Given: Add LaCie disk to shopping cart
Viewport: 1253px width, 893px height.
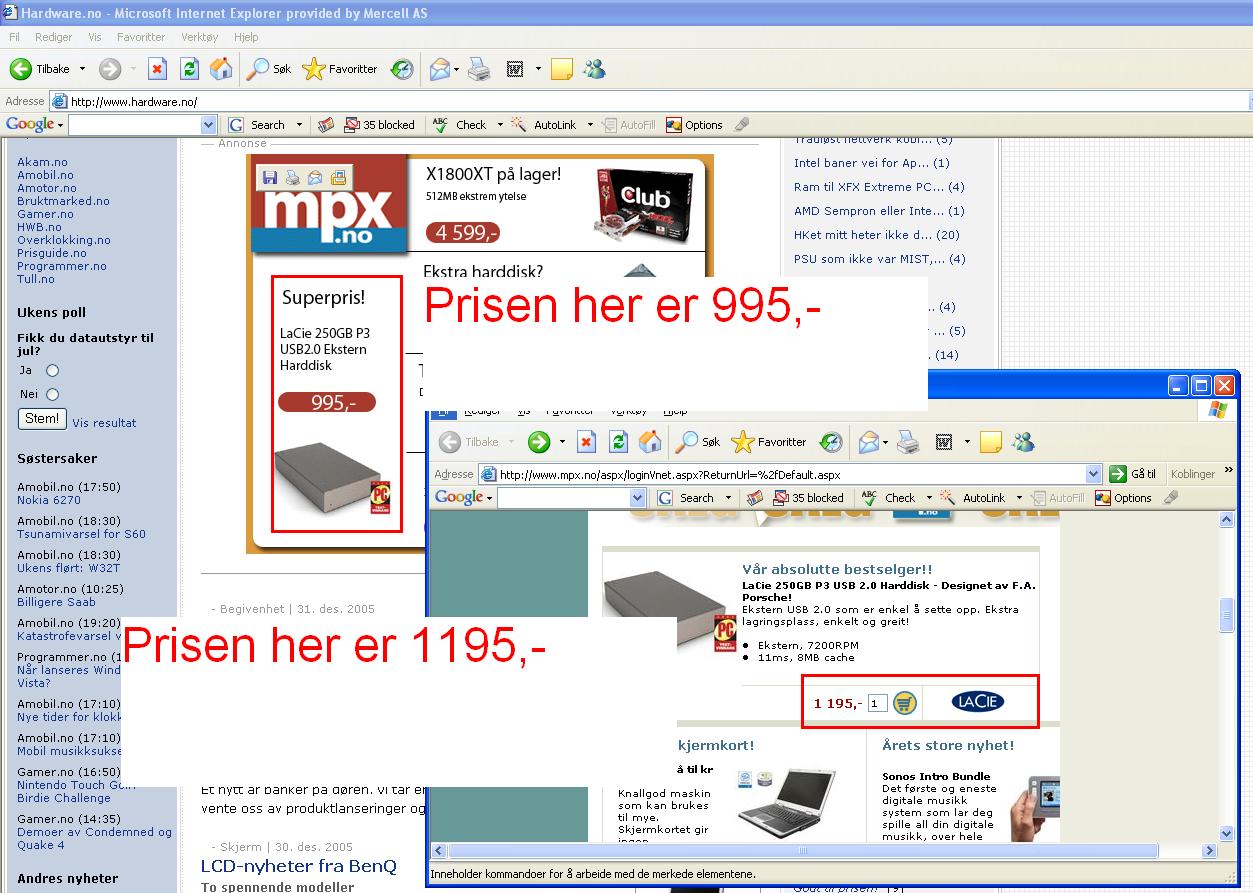Looking at the screenshot, I should point(904,703).
